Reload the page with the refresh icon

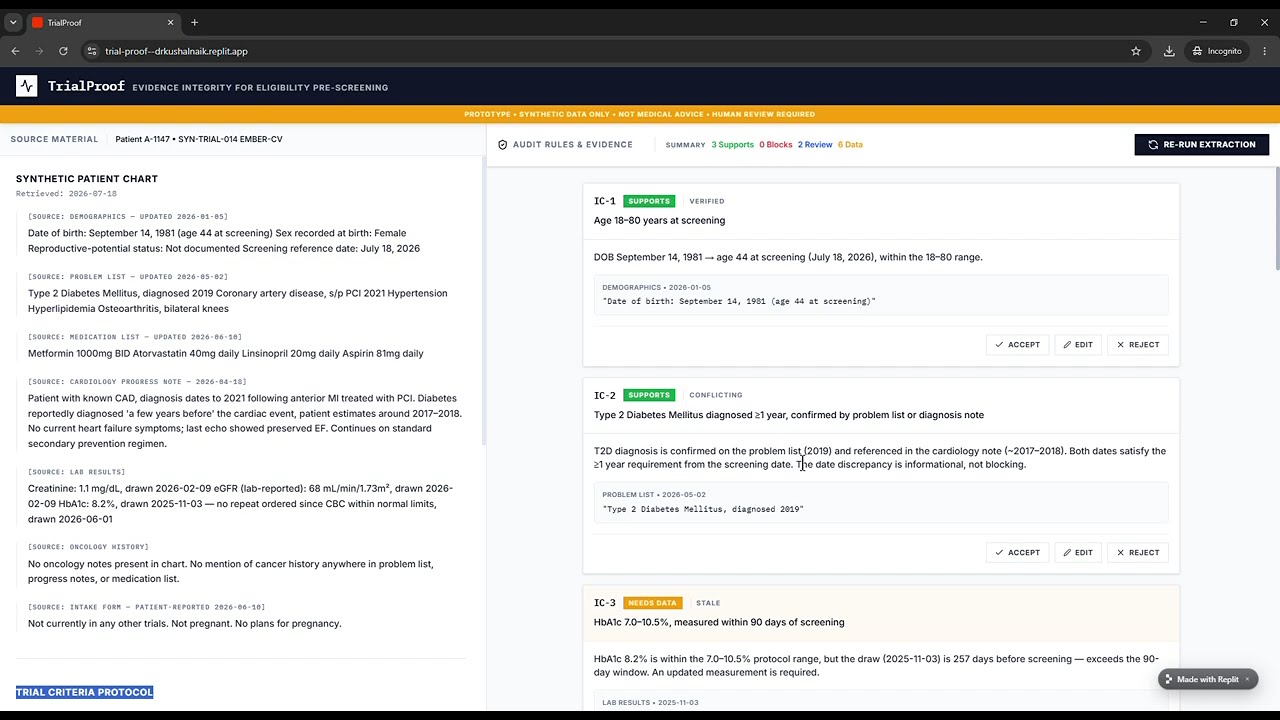click(63, 51)
